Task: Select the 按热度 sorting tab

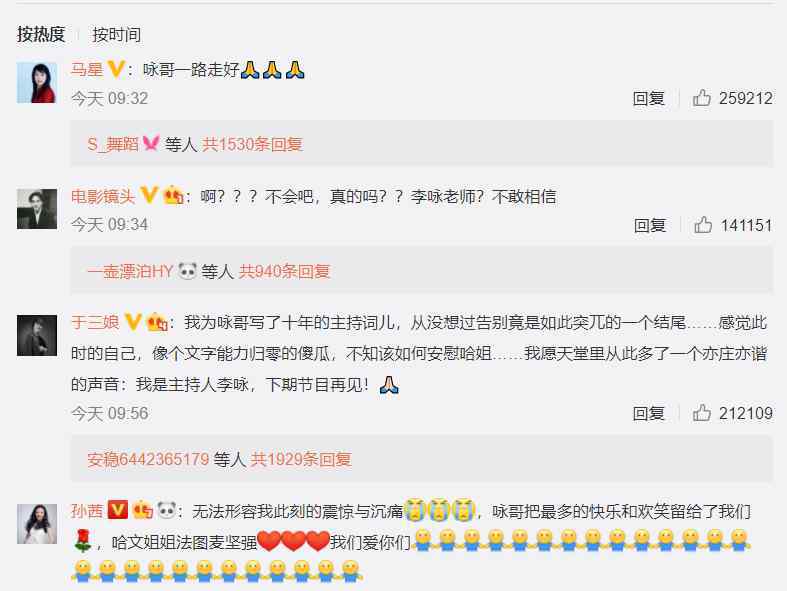Action: (41, 34)
